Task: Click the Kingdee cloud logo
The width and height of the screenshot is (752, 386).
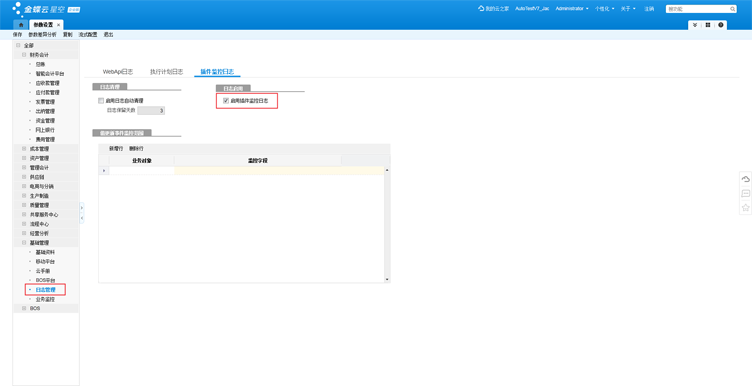Action: click(x=46, y=9)
